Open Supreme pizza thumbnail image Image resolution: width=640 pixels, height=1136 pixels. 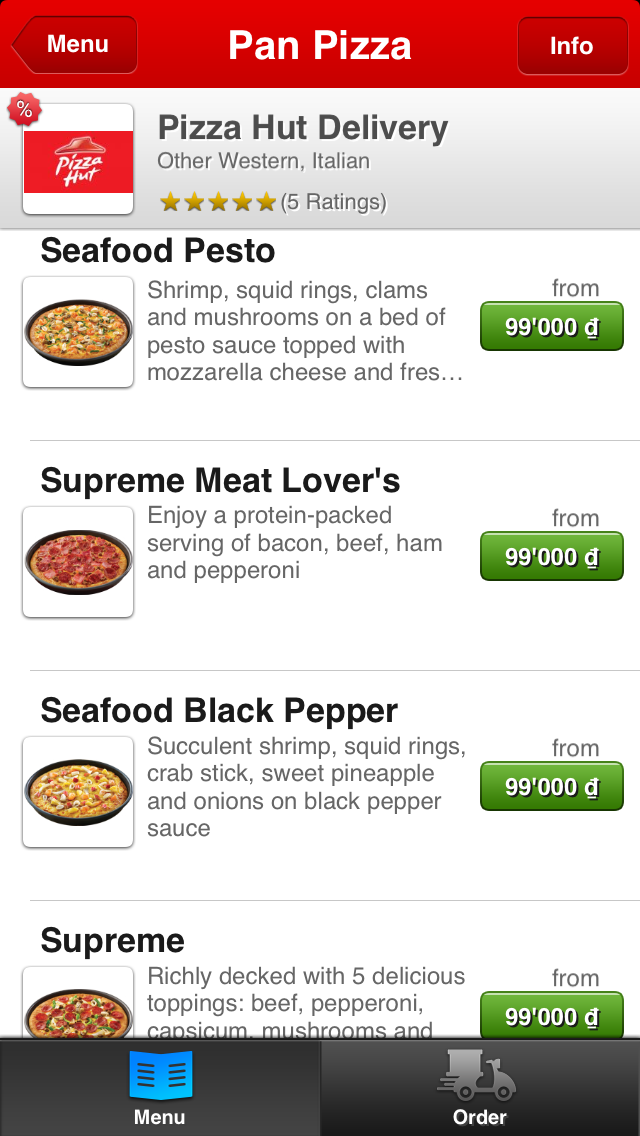point(78,1002)
